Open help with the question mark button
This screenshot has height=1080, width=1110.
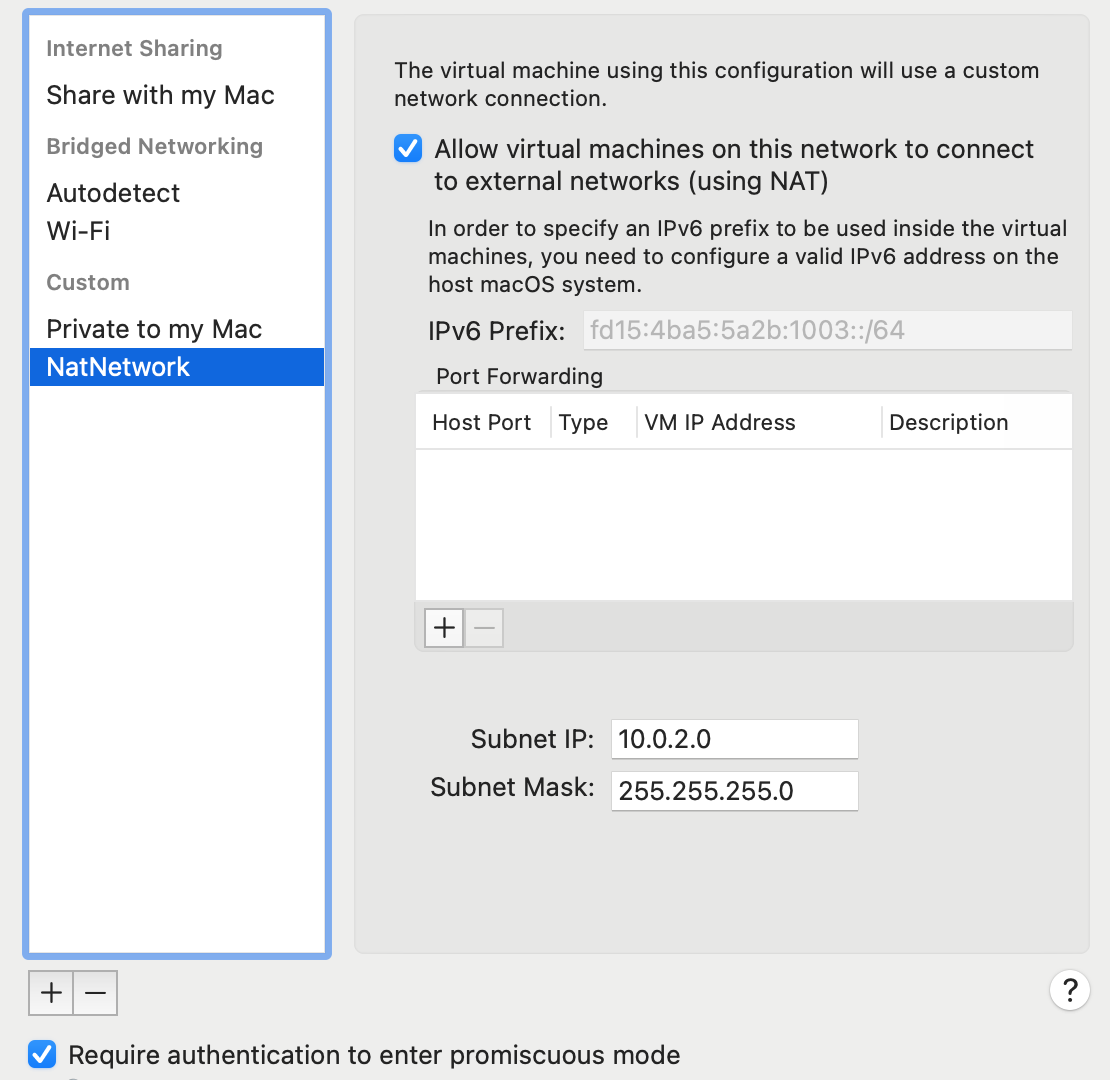point(1069,990)
